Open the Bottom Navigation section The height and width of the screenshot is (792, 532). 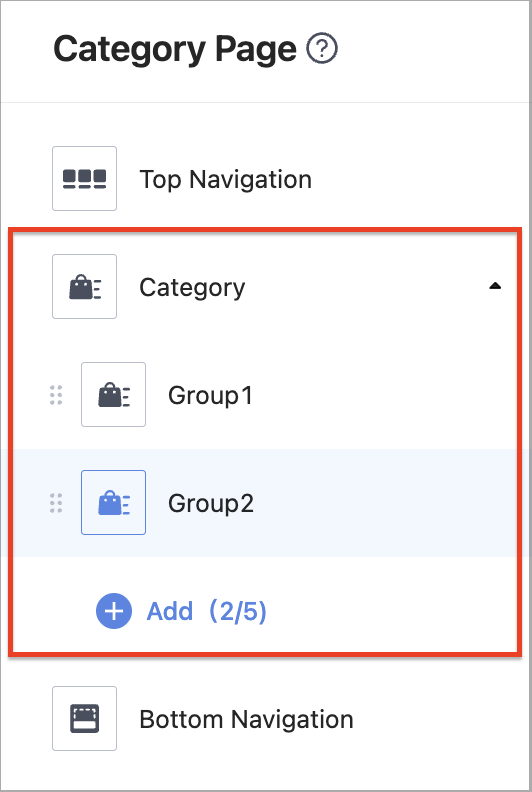(x=246, y=719)
